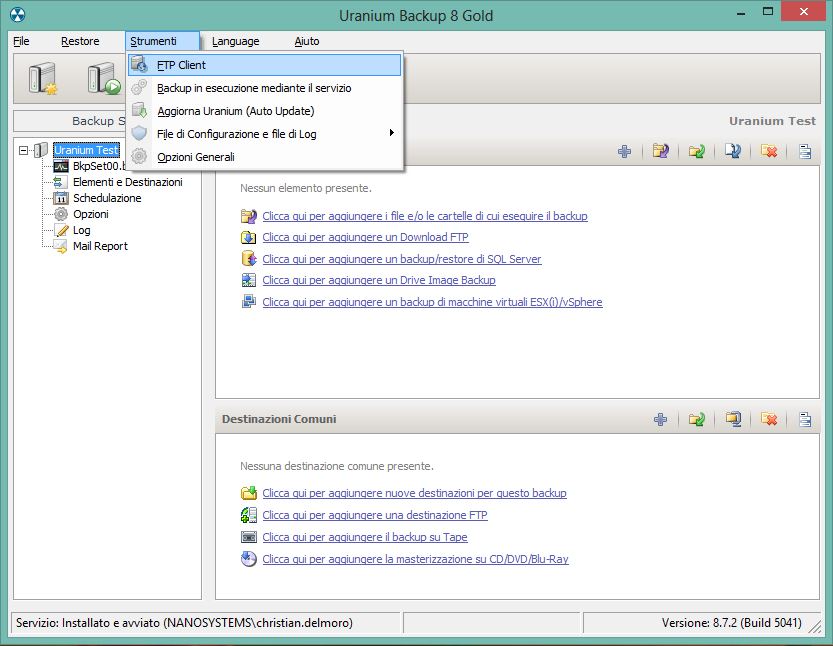The image size is (833, 646).
Task: Click the ESX(i)/vSphere virtual machine backup link
Action: click(432, 302)
